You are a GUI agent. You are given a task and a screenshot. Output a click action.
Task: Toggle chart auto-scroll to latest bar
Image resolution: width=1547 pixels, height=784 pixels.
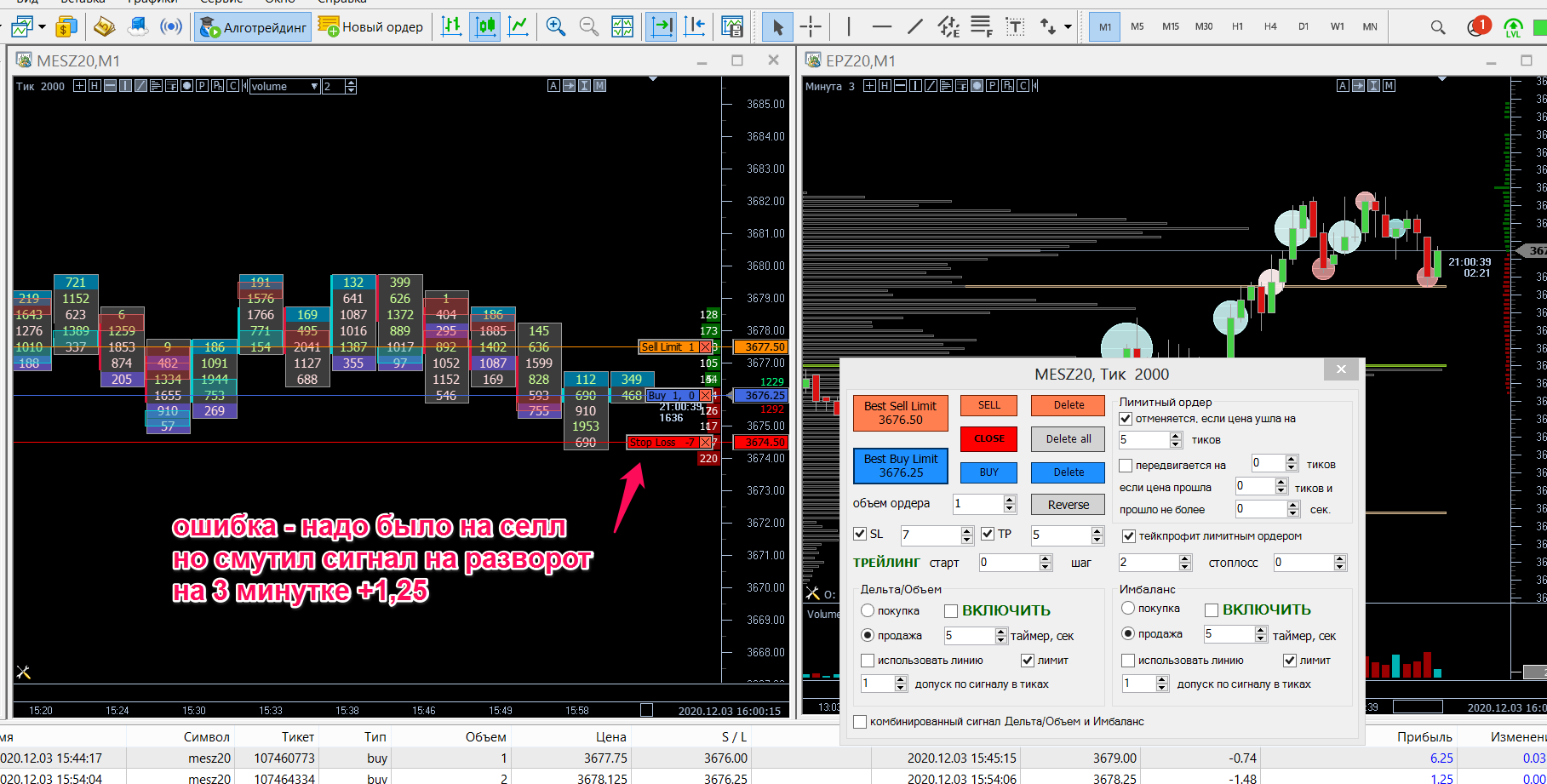[x=661, y=27]
